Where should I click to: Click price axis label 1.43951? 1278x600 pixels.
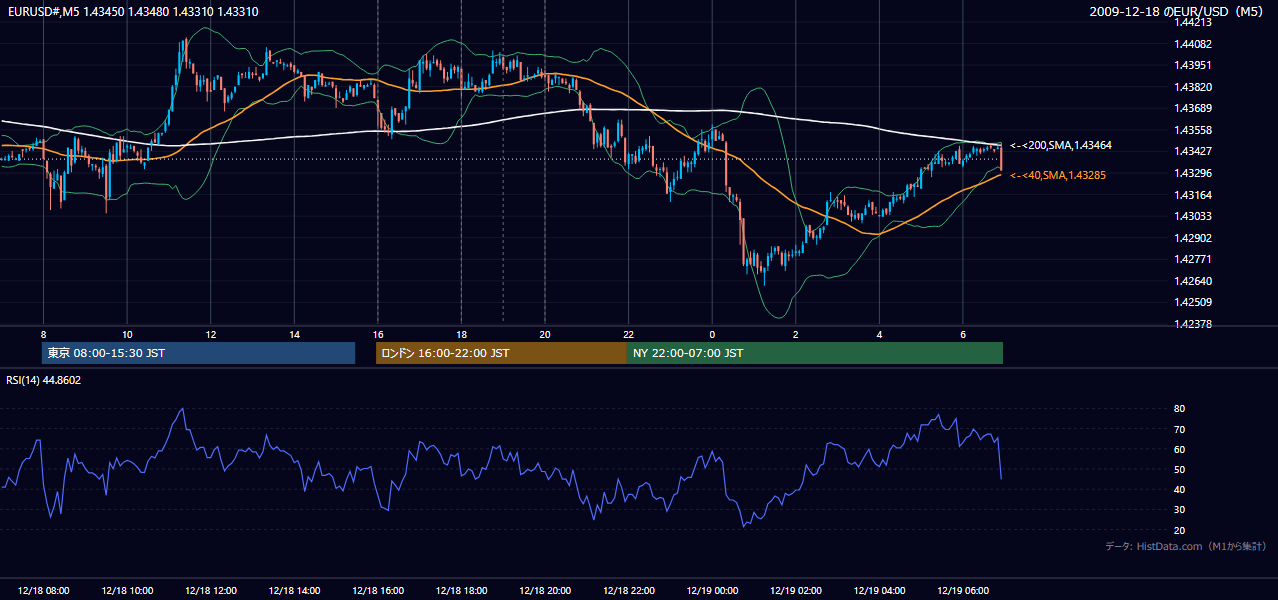1193,65
